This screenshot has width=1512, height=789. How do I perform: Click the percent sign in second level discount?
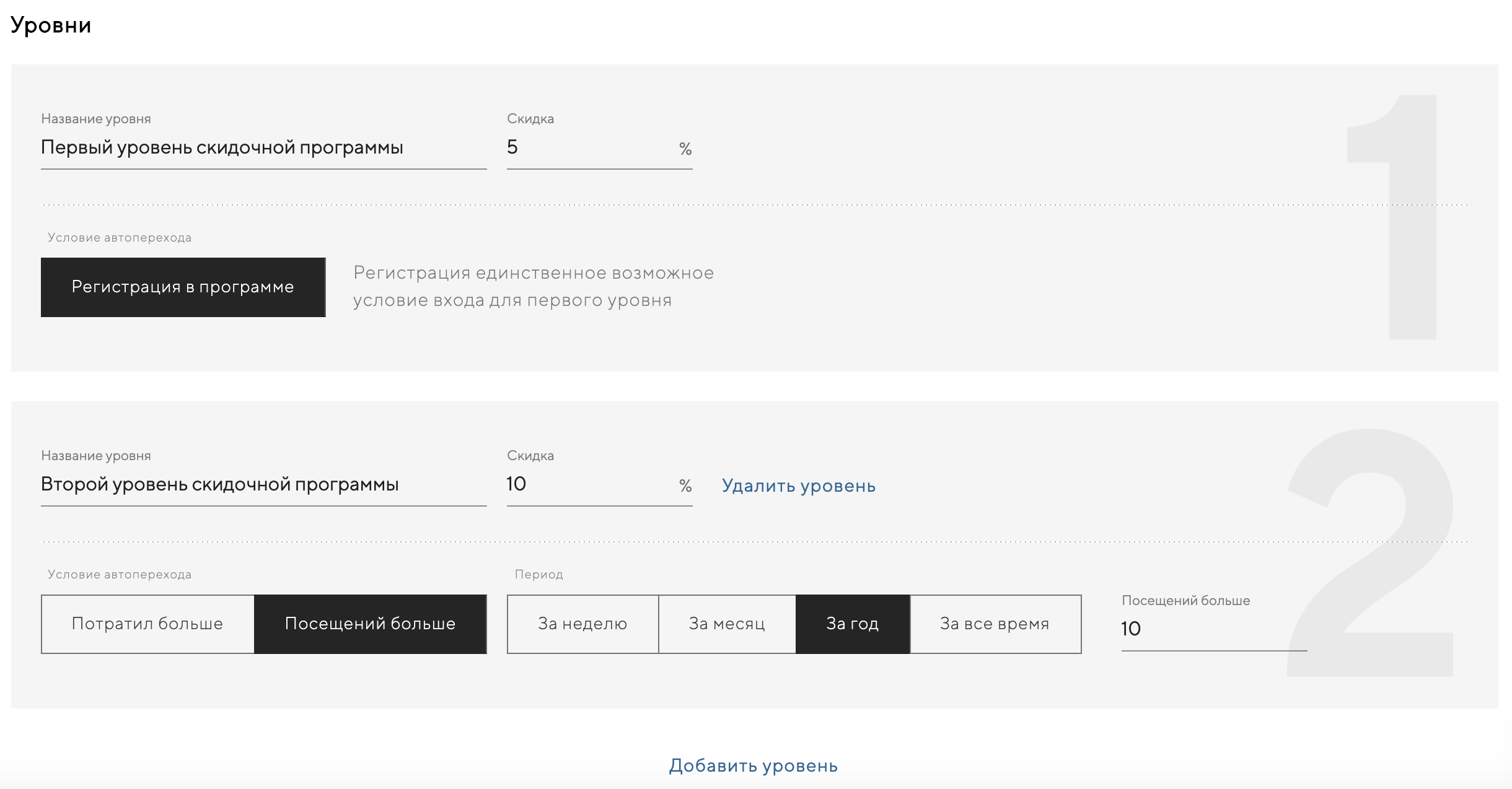[x=685, y=486]
